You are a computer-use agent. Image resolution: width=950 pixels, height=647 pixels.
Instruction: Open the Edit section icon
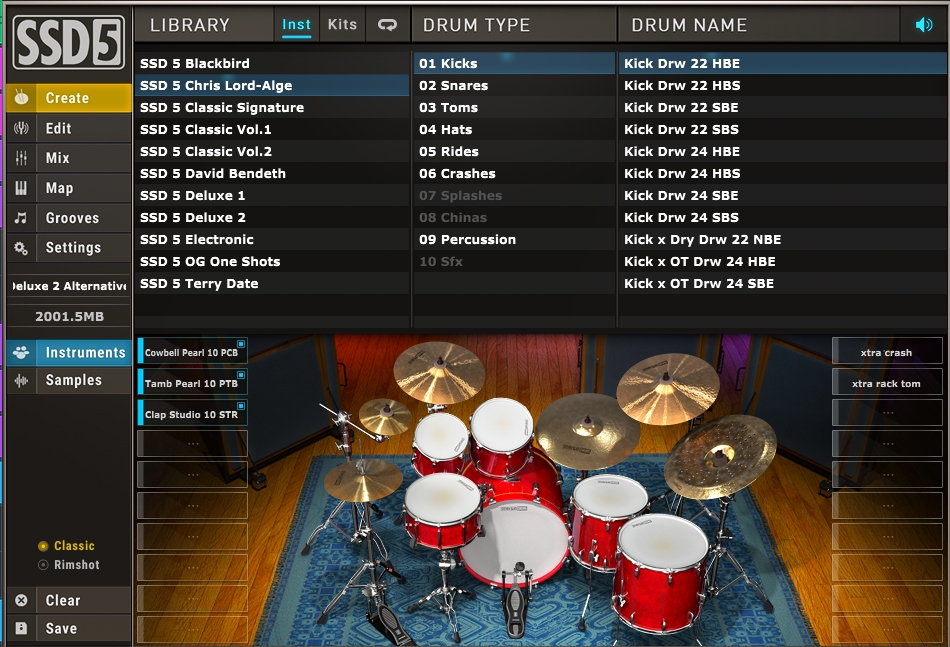[x=21, y=128]
